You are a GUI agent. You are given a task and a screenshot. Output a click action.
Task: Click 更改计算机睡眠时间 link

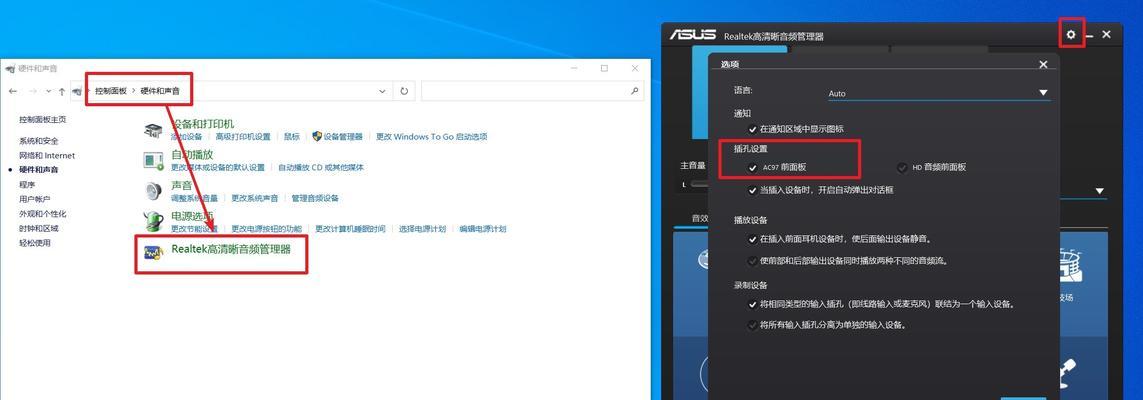click(351, 229)
